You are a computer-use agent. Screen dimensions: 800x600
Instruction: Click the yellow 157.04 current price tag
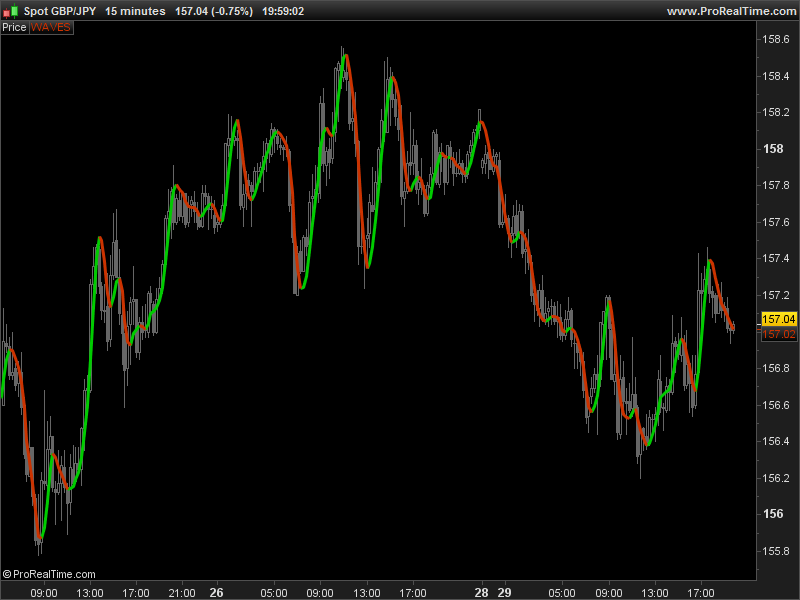[779, 319]
